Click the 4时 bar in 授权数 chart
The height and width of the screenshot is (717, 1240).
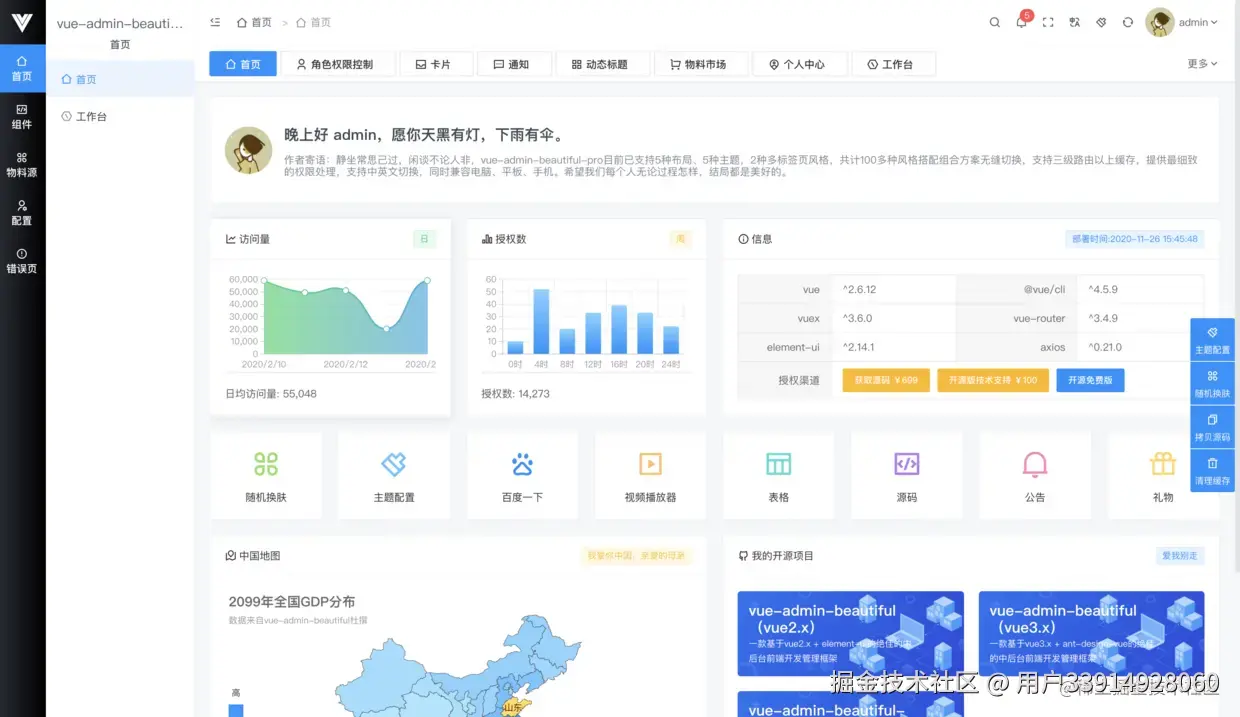541,321
